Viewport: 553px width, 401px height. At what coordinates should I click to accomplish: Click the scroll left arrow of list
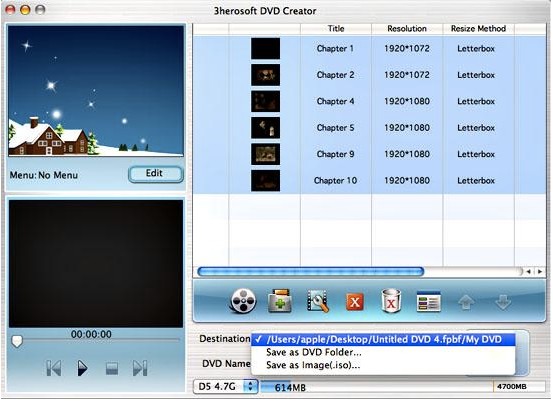tap(528, 272)
